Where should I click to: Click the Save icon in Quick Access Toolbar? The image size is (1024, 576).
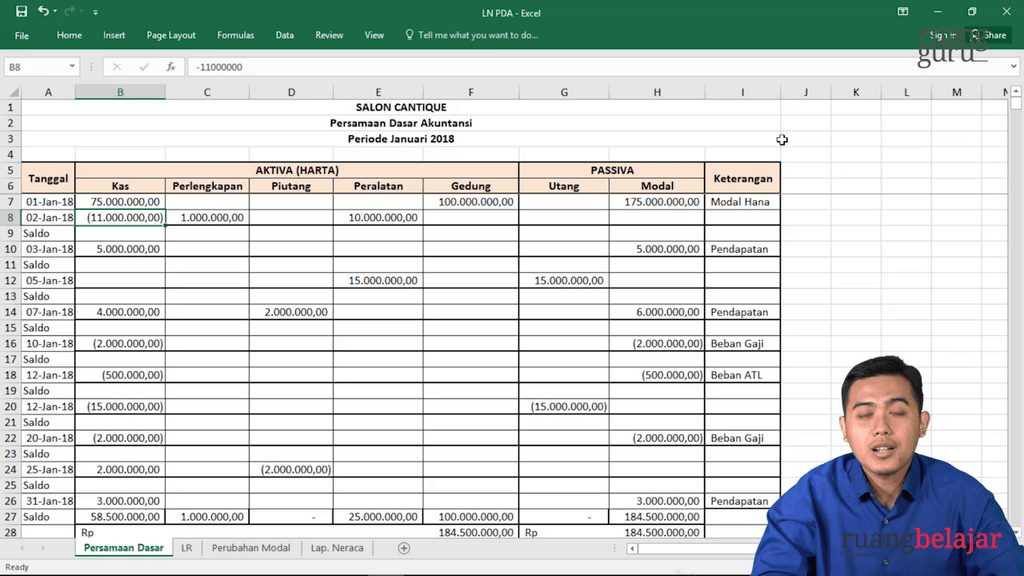21,11
